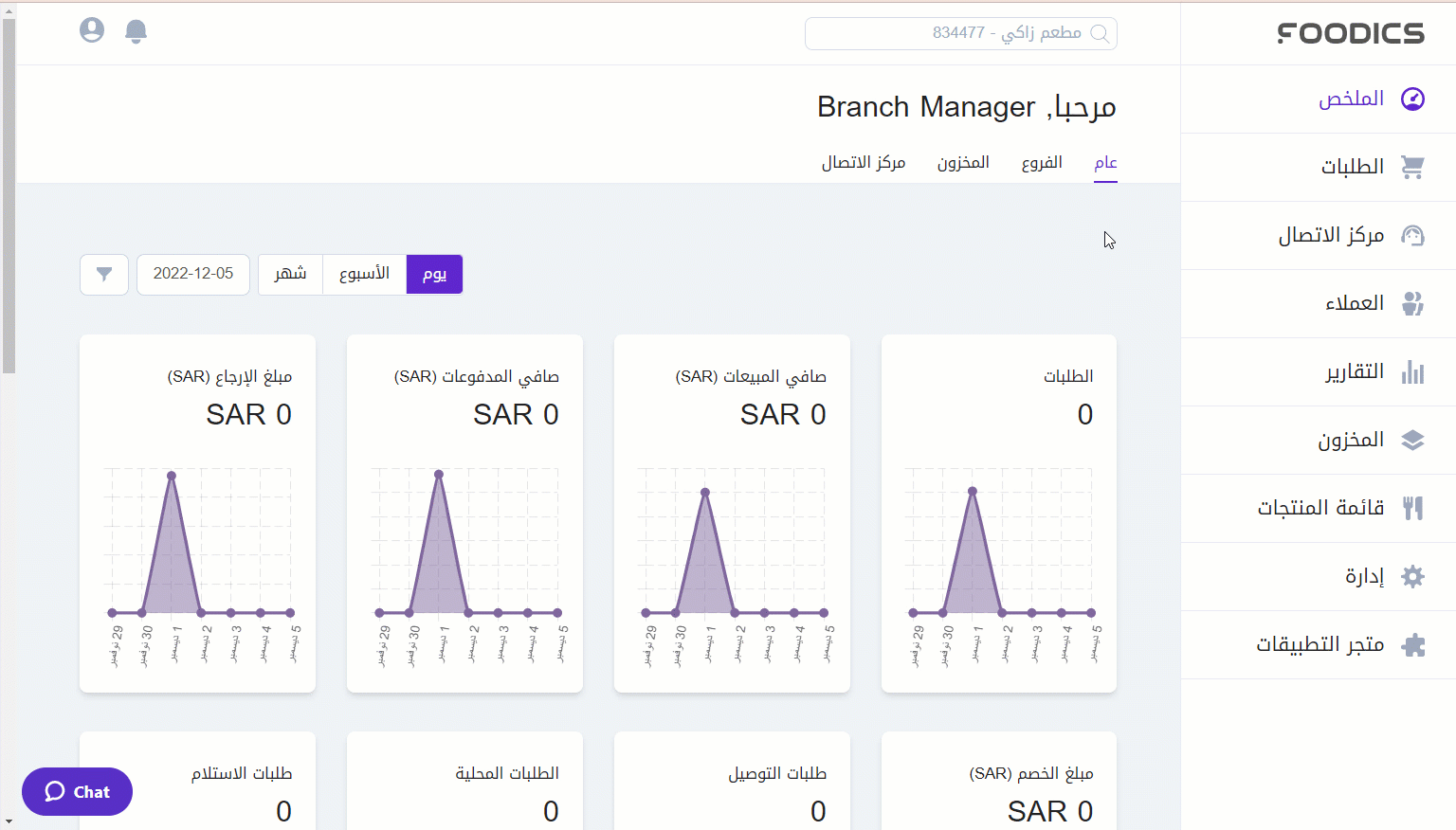Open العملاء in the sidebar
The height and width of the screenshot is (830, 1456).
point(1319,303)
